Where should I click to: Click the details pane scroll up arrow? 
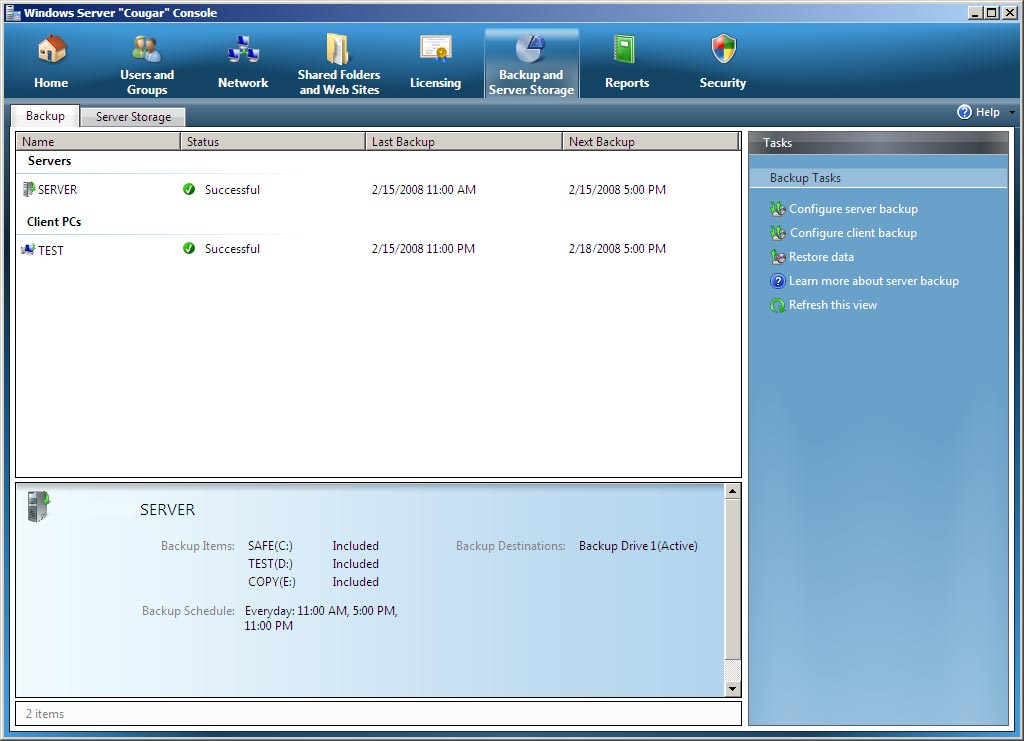(x=732, y=491)
